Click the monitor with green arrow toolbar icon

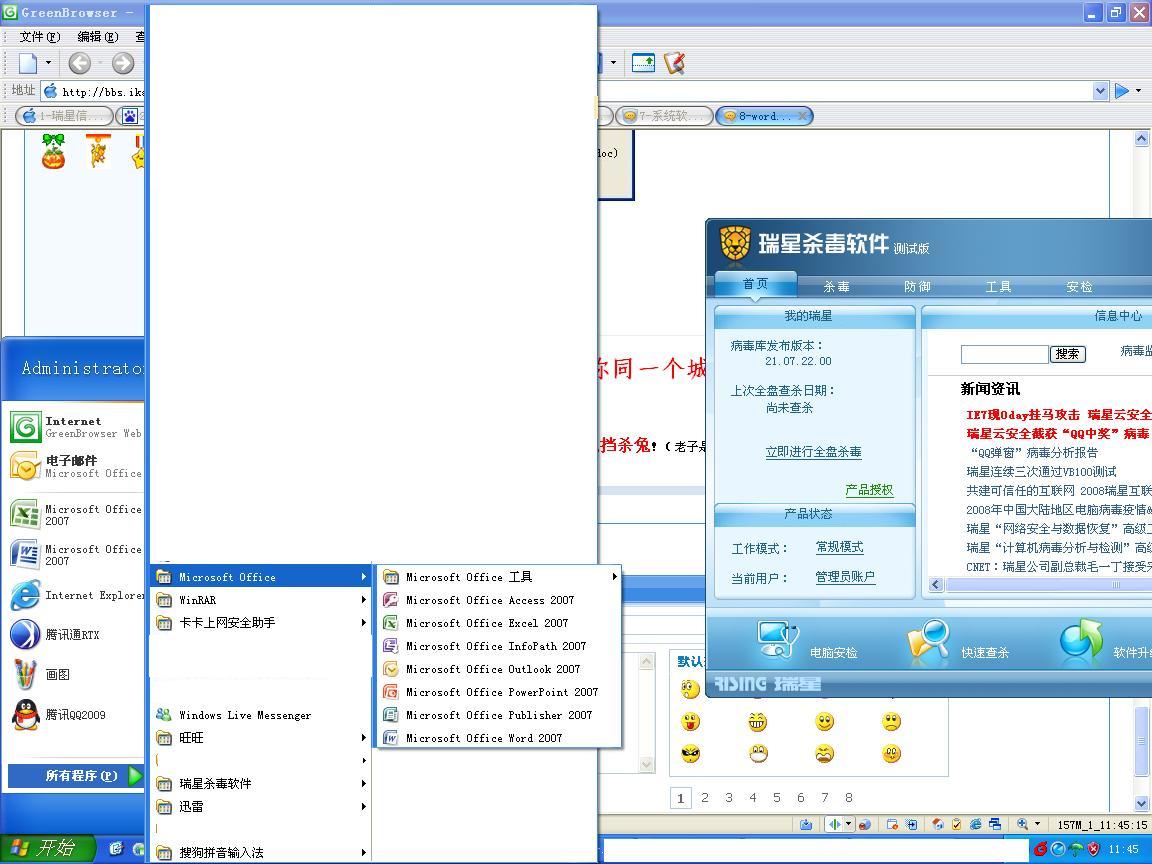click(643, 63)
